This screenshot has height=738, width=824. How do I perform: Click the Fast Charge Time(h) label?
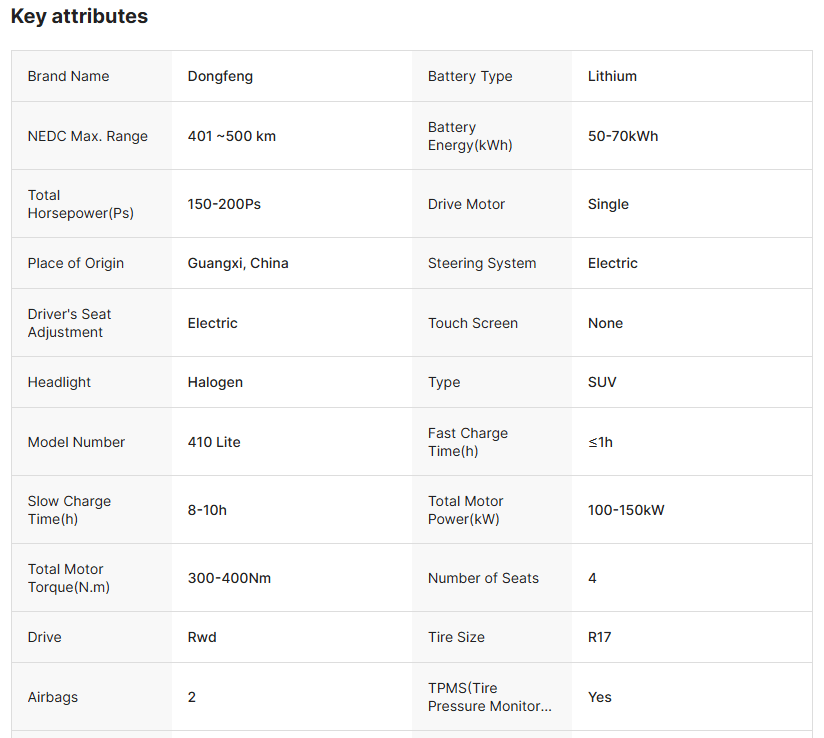coord(468,442)
